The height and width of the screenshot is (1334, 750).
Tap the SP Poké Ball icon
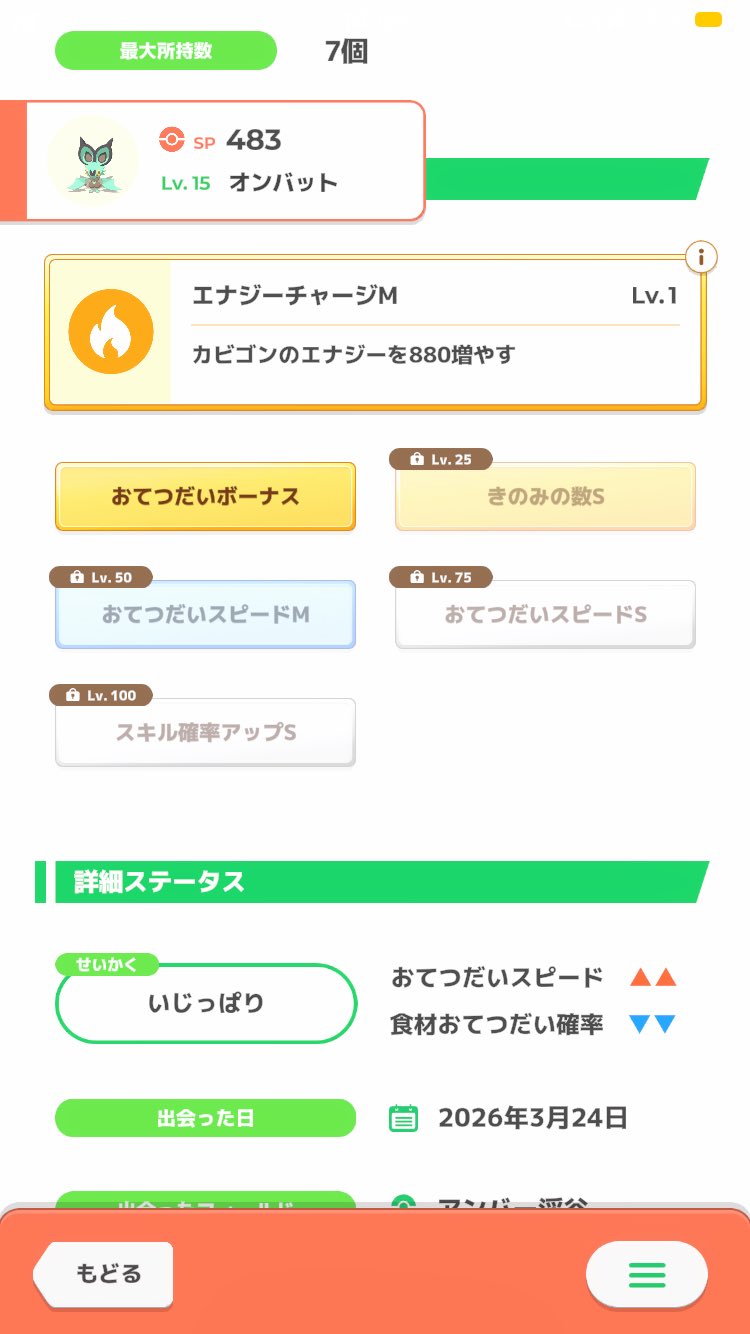(x=172, y=140)
